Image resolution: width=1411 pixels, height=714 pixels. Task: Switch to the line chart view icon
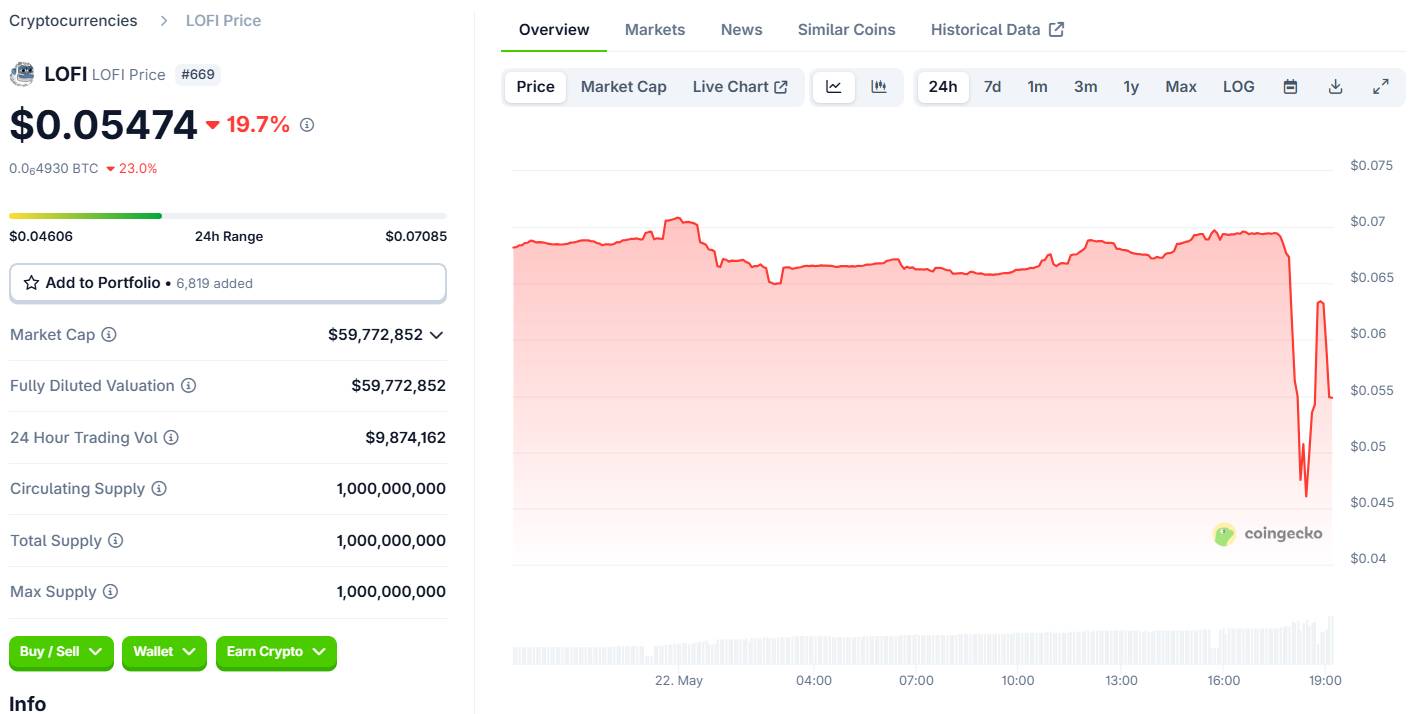click(834, 87)
